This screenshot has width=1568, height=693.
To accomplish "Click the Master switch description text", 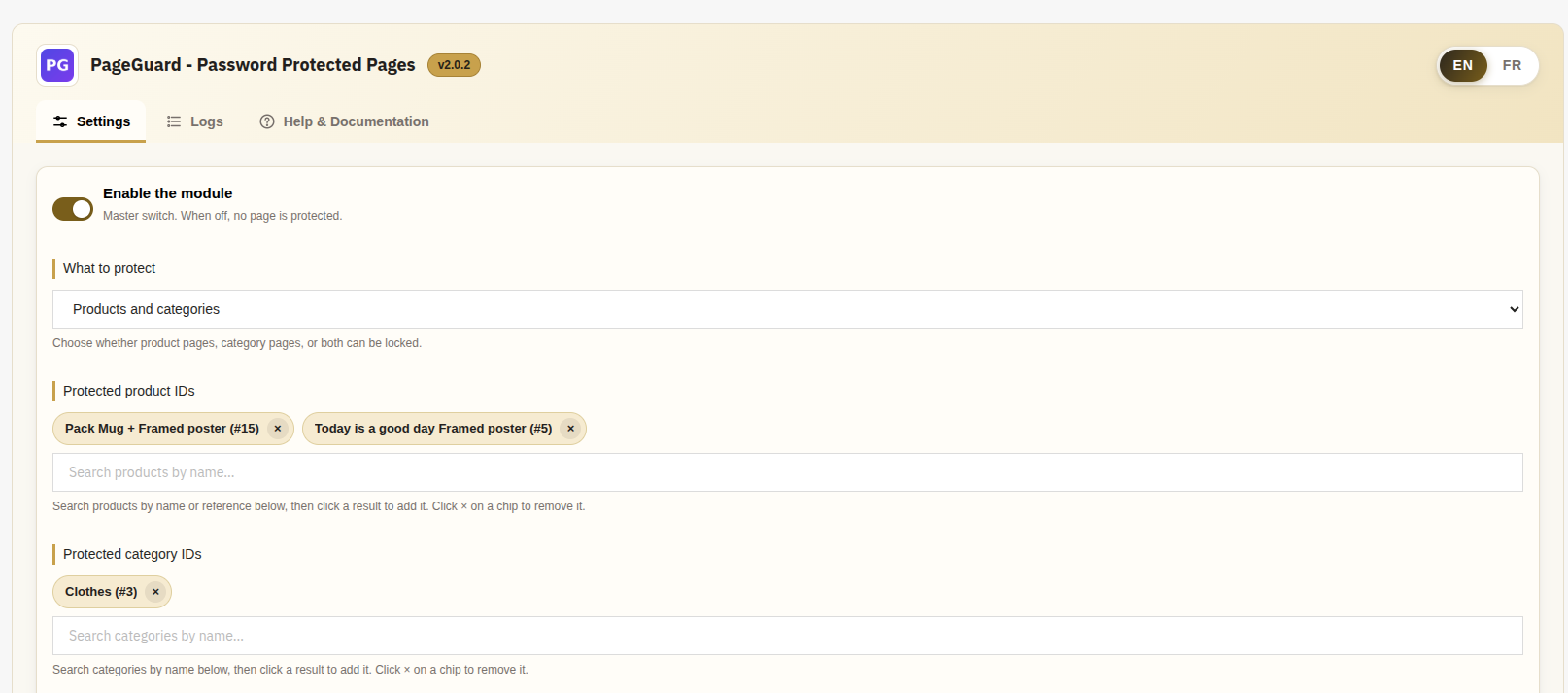I will click(222, 216).
